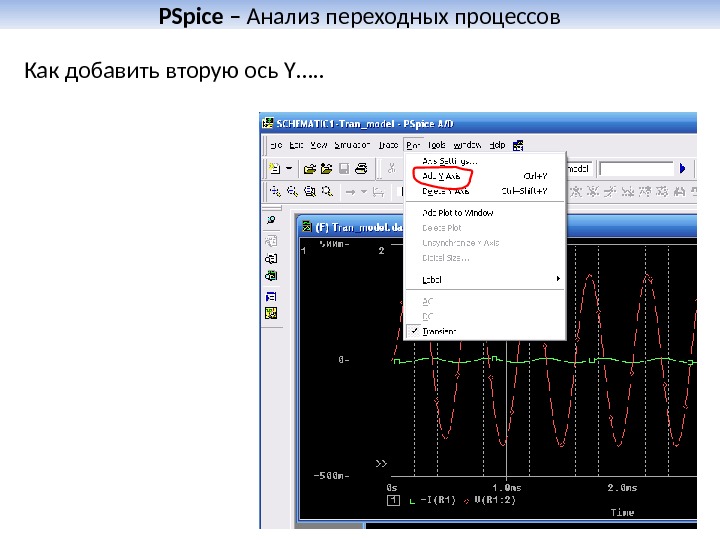Click the green-tinted fourth sidebar icon
This screenshot has height=540, width=720.
click(x=271, y=276)
